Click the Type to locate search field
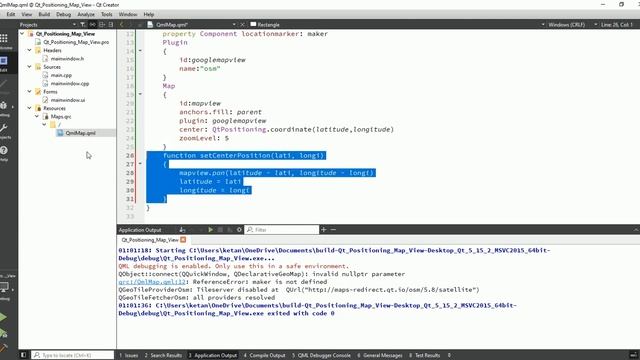The width and height of the screenshot is (640, 360). pos(73,355)
